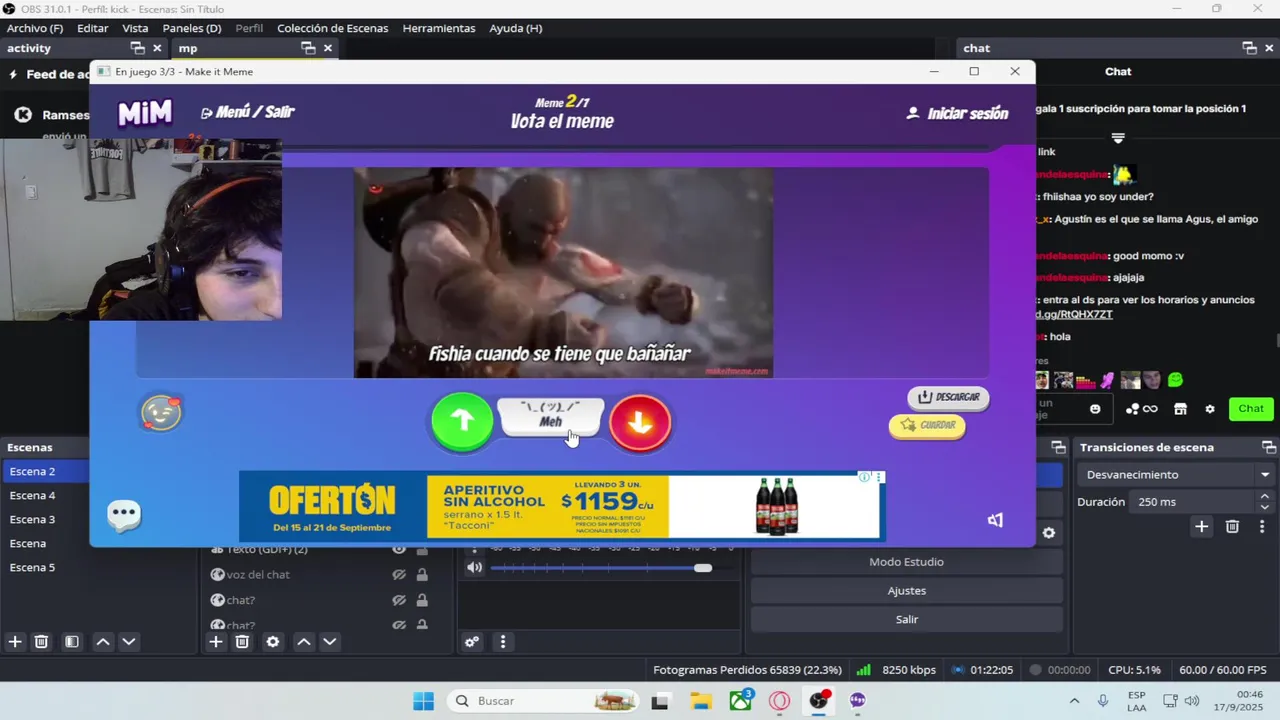
Task: Float the chat dock panel
Action: [x=1249, y=48]
